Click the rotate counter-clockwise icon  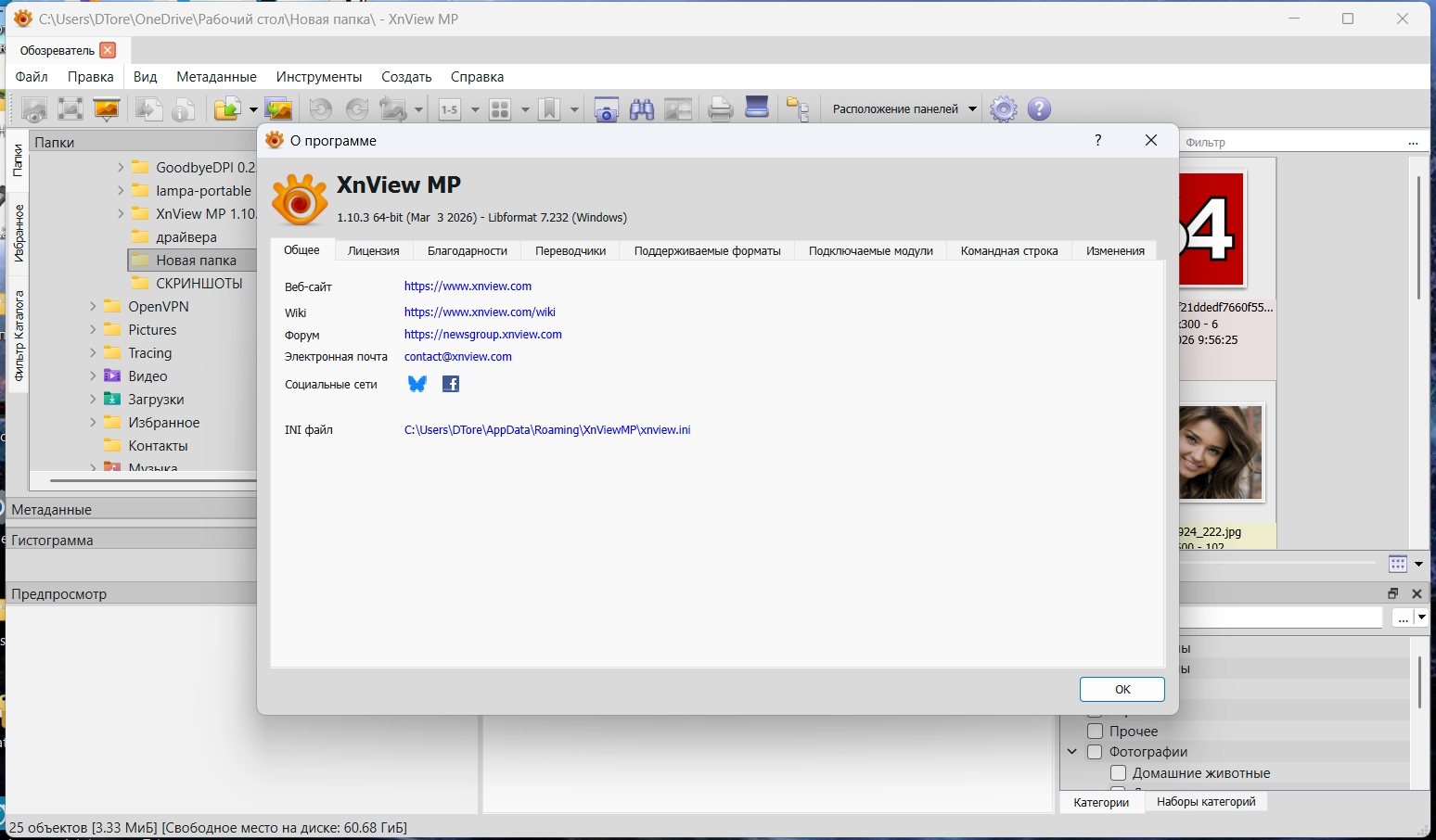pos(321,109)
